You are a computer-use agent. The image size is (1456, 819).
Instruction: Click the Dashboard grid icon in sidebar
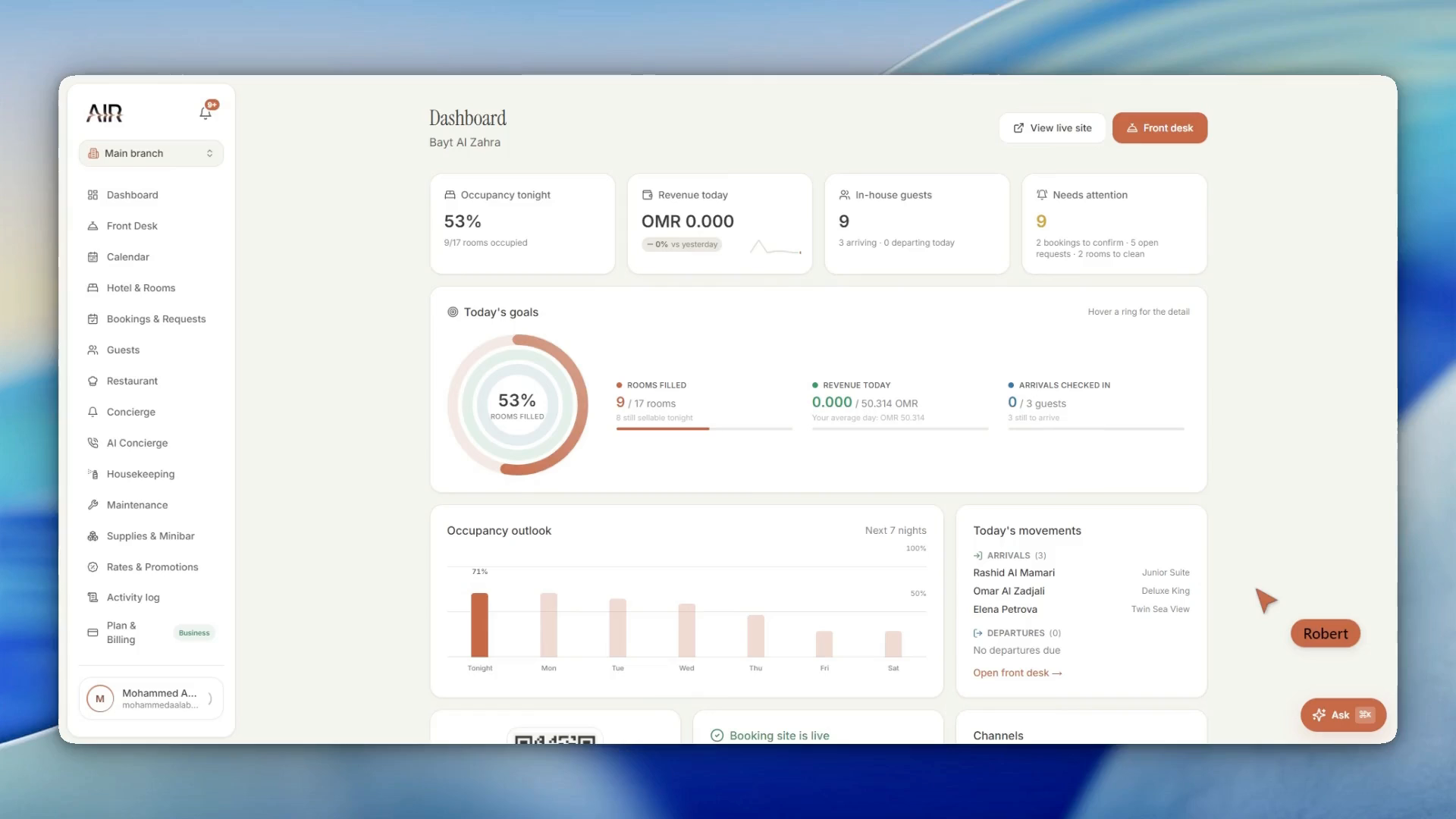point(93,195)
